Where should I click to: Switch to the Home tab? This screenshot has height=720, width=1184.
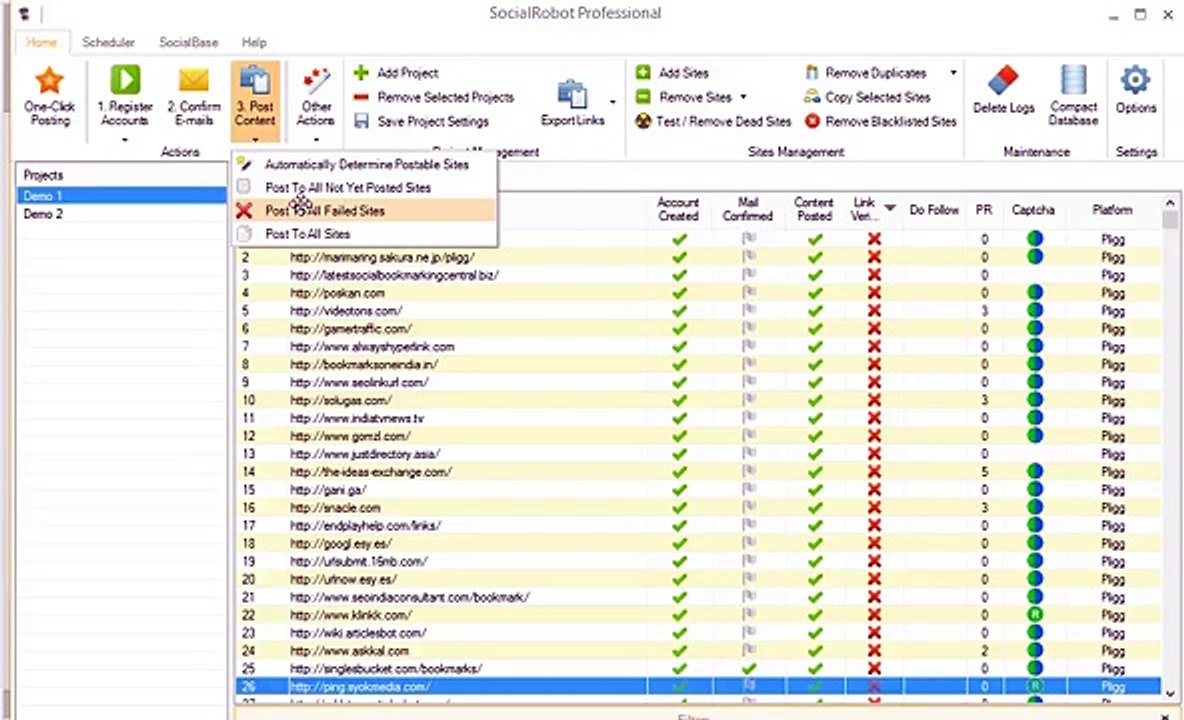(42, 43)
